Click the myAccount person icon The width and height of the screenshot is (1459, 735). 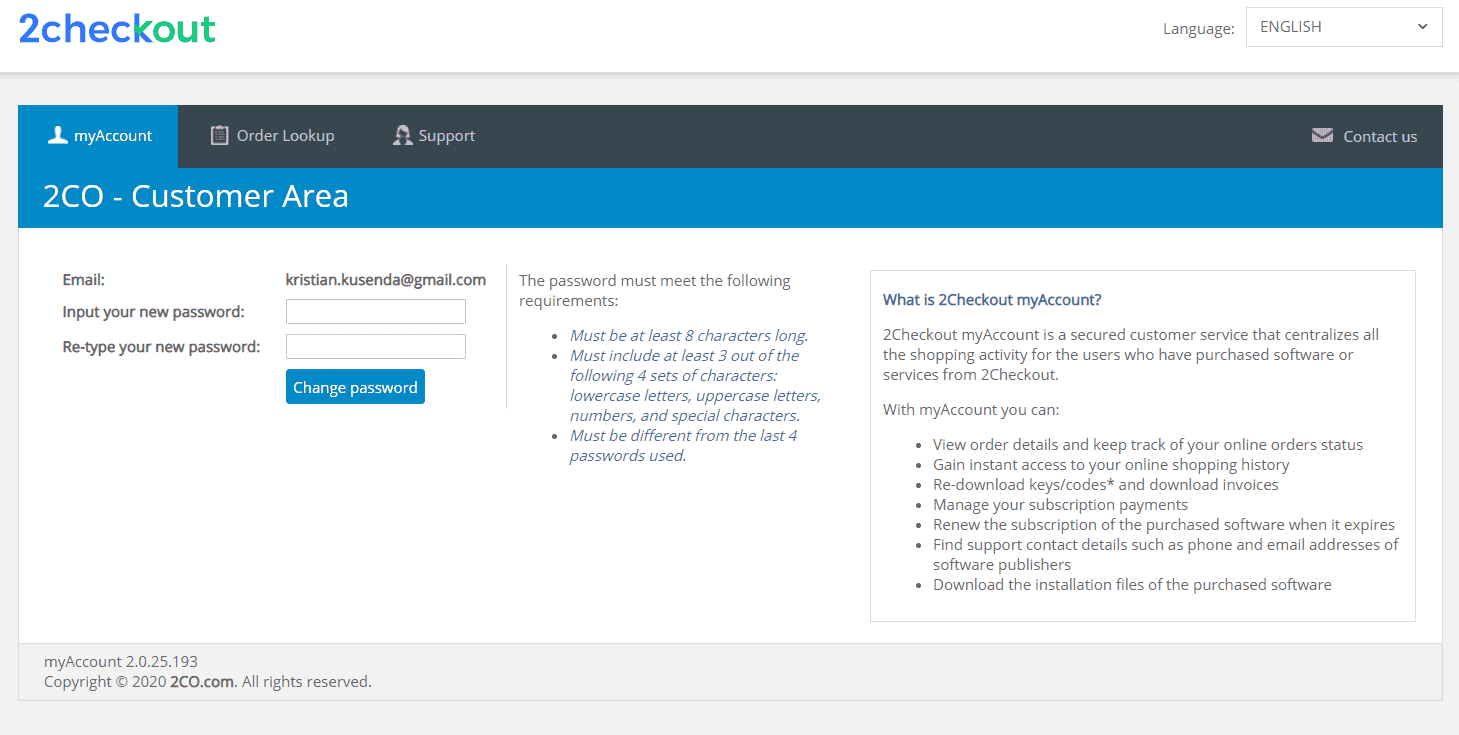click(x=58, y=134)
